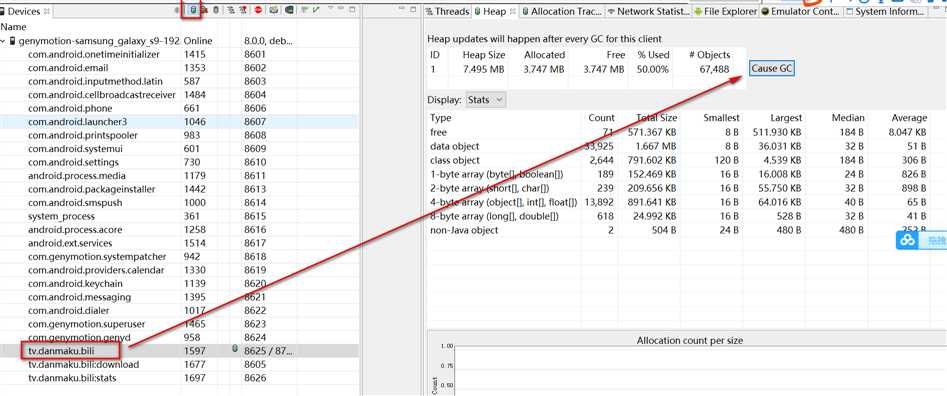Select the 'non-Java object' stats row

[x=678, y=230]
